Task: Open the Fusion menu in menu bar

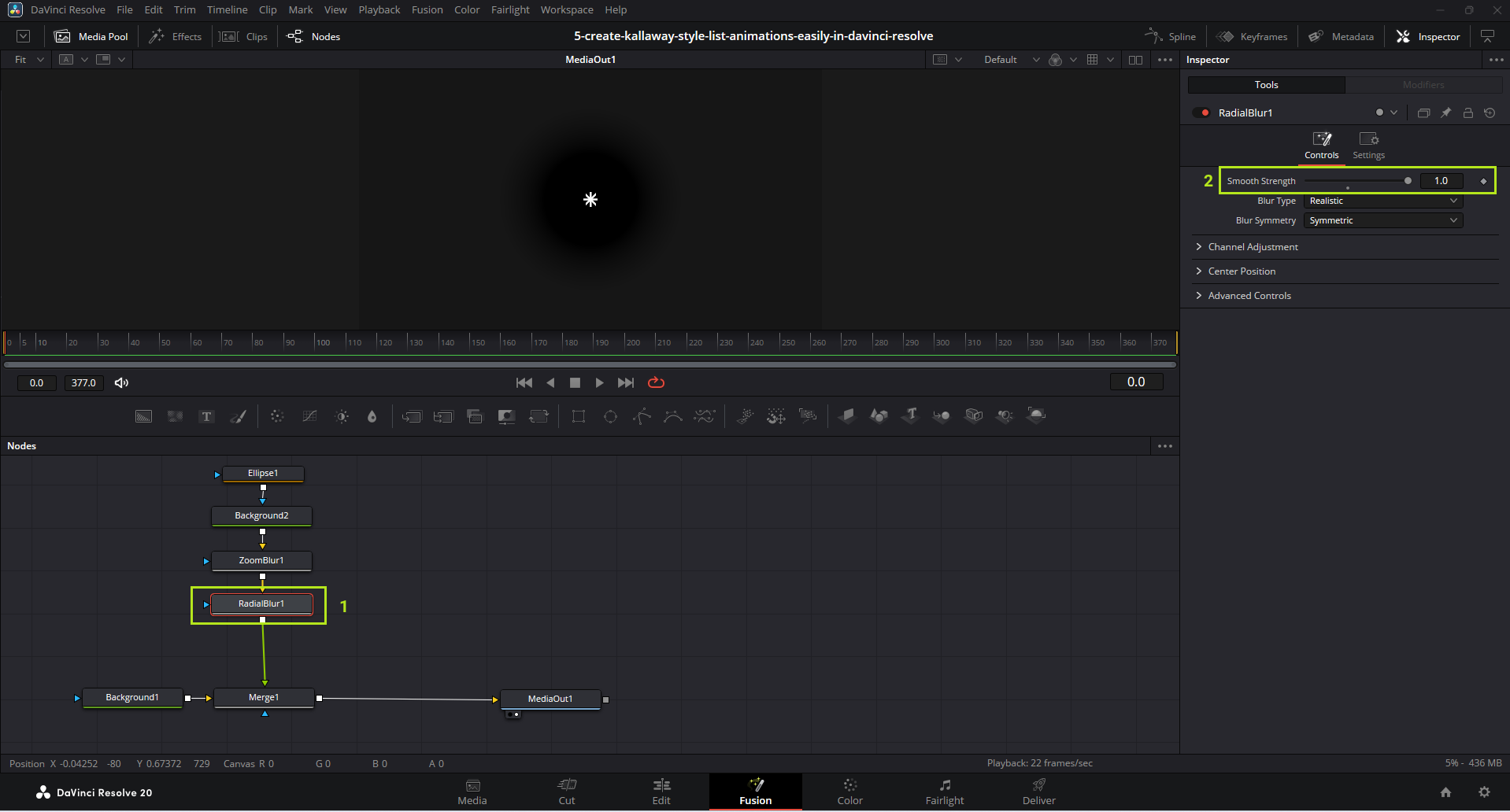Action: (427, 9)
